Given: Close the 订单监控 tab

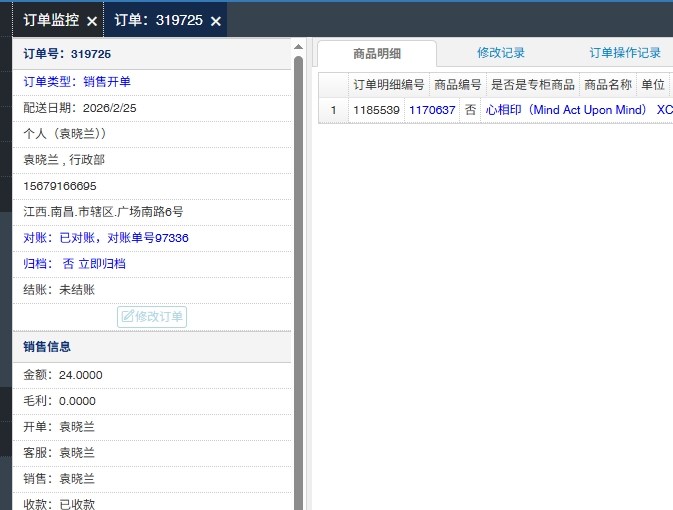Looking at the screenshot, I should pos(92,21).
